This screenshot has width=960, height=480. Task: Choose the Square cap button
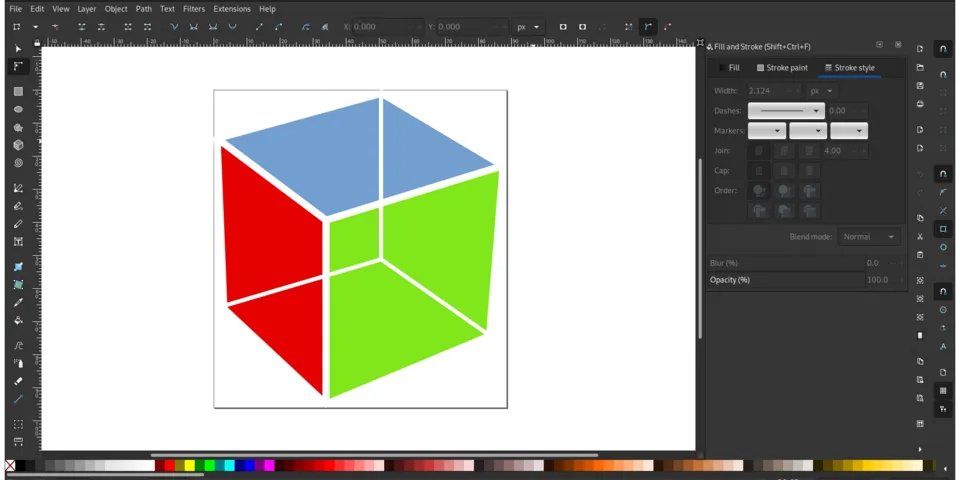809,171
